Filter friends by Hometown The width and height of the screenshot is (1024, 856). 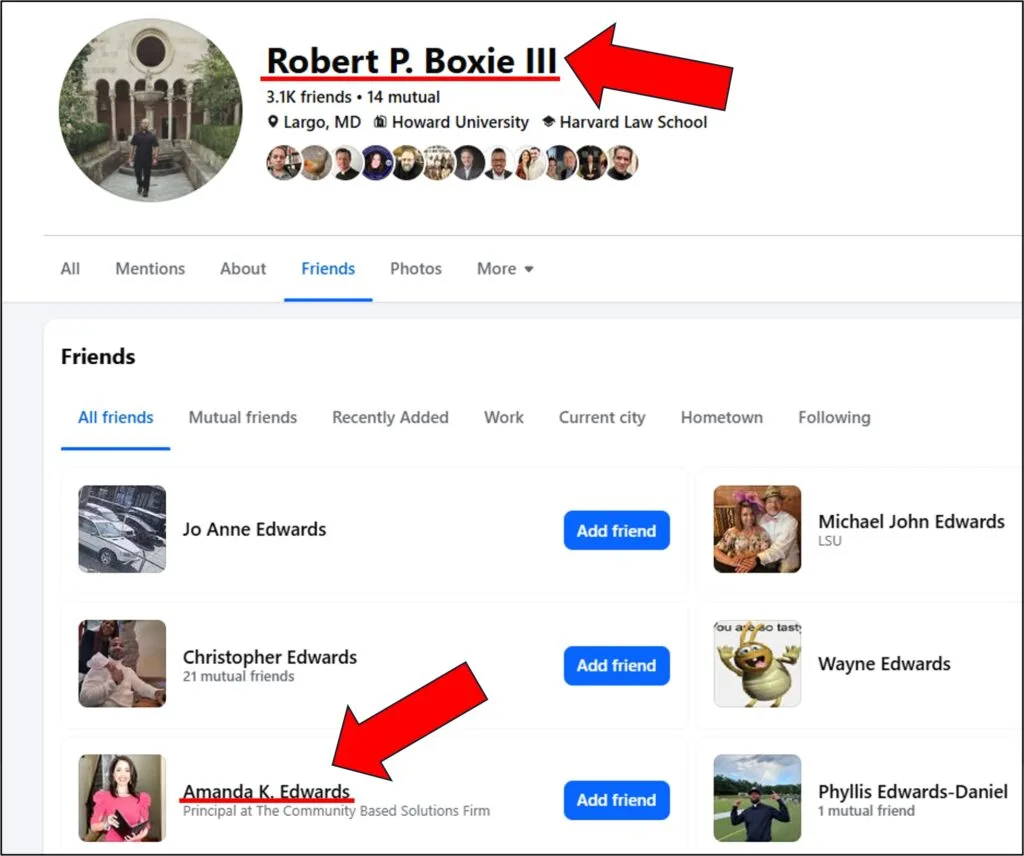(722, 417)
